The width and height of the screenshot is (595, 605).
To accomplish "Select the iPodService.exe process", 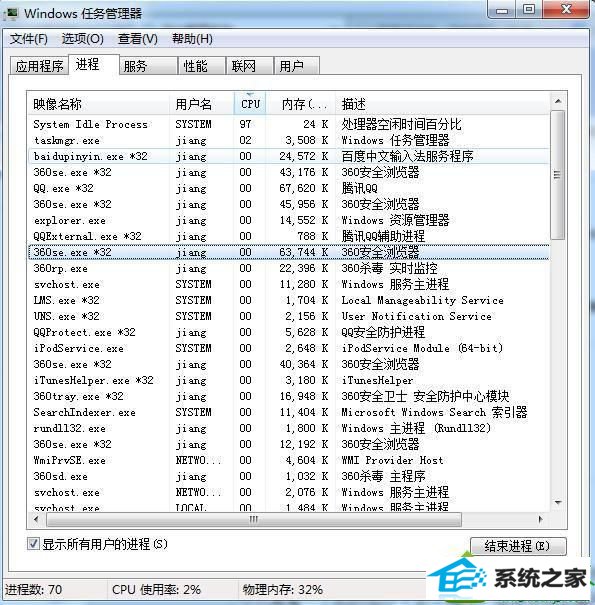I will click(x=289, y=348).
